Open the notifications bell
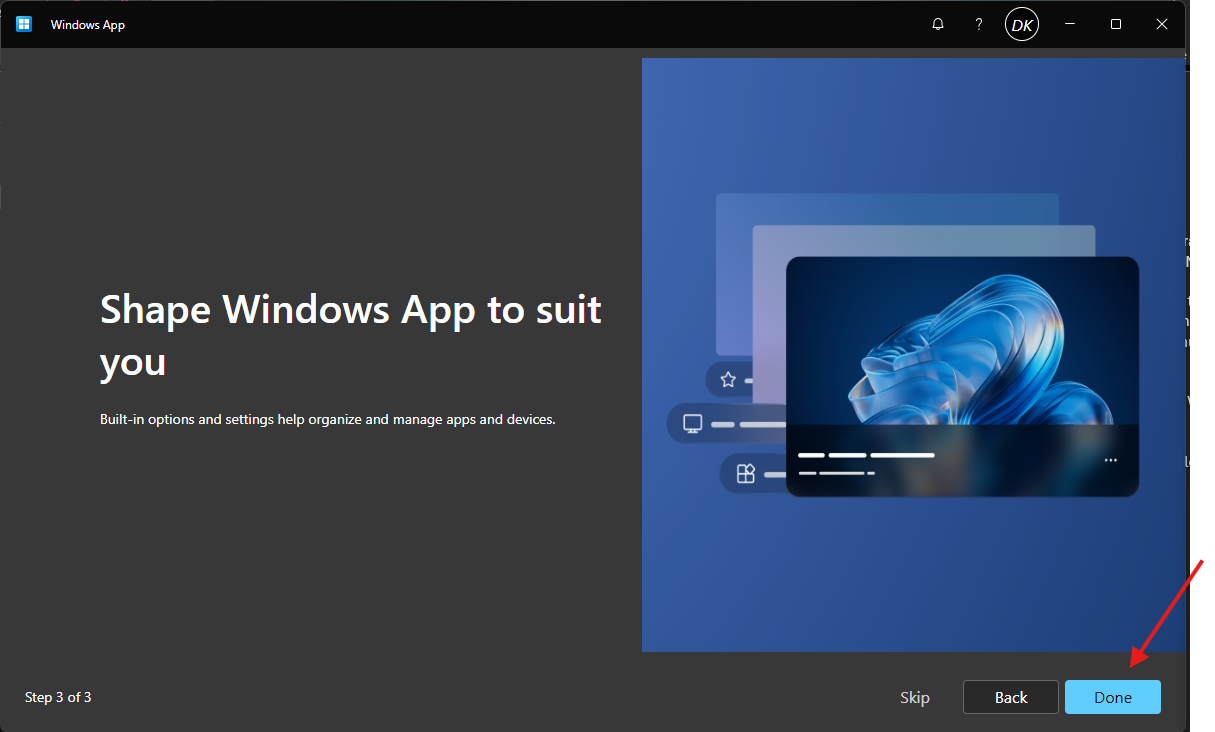This screenshot has width=1215, height=732. click(938, 24)
